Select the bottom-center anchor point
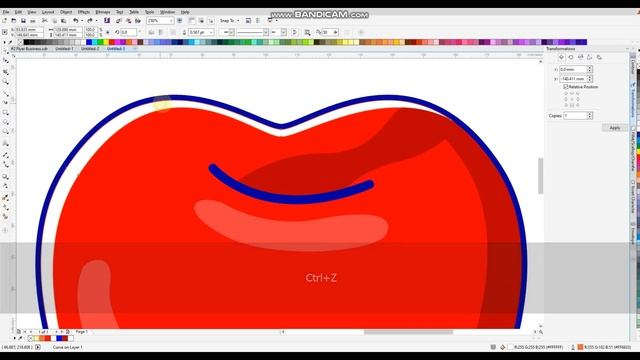Image resolution: width=640 pixels, height=360 pixels. tap(572, 105)
